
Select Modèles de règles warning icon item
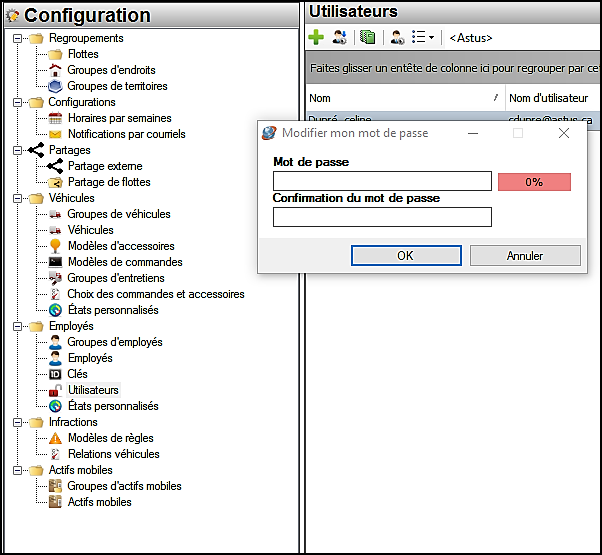[x=110, y=438]
